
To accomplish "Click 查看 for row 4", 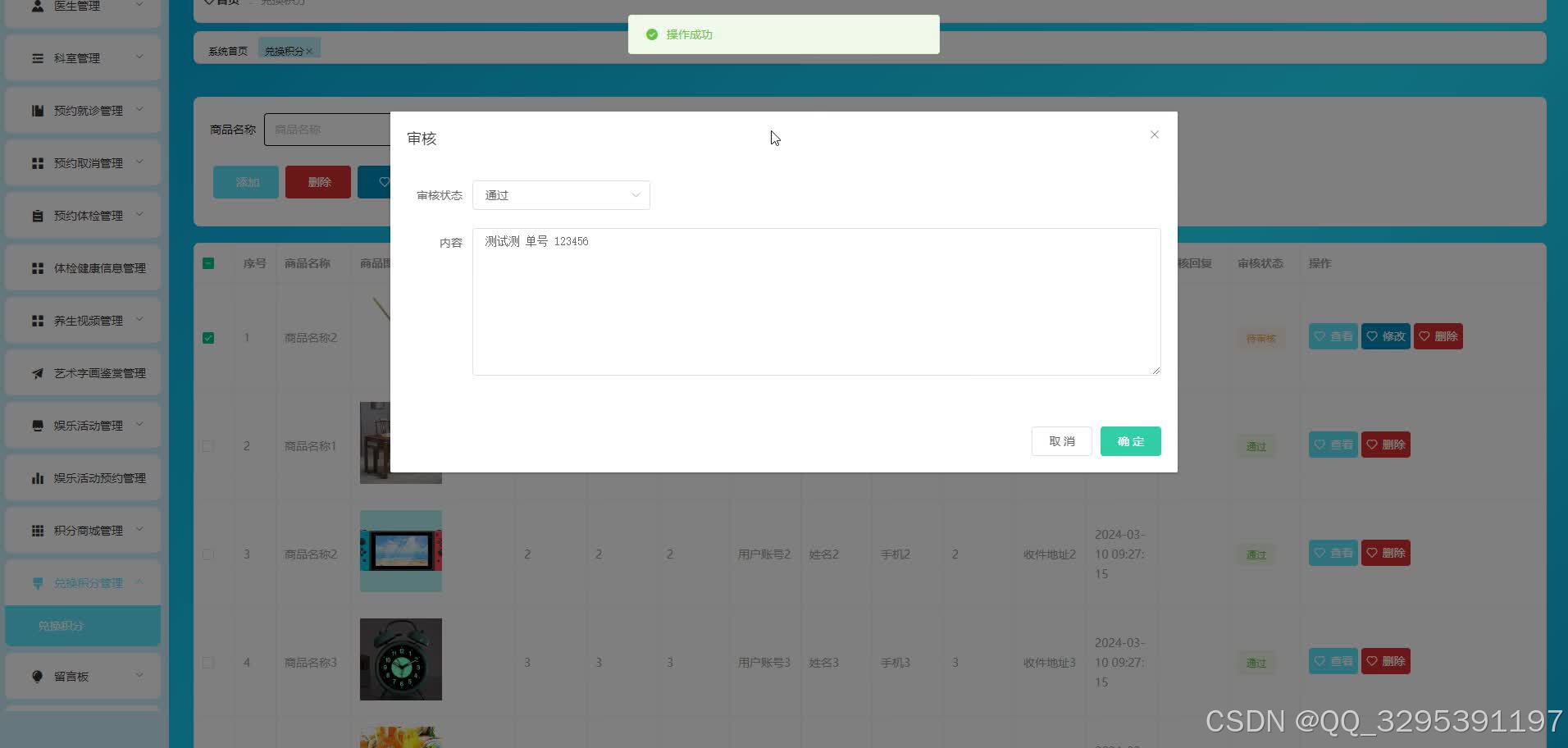I will coord(1333,661).
